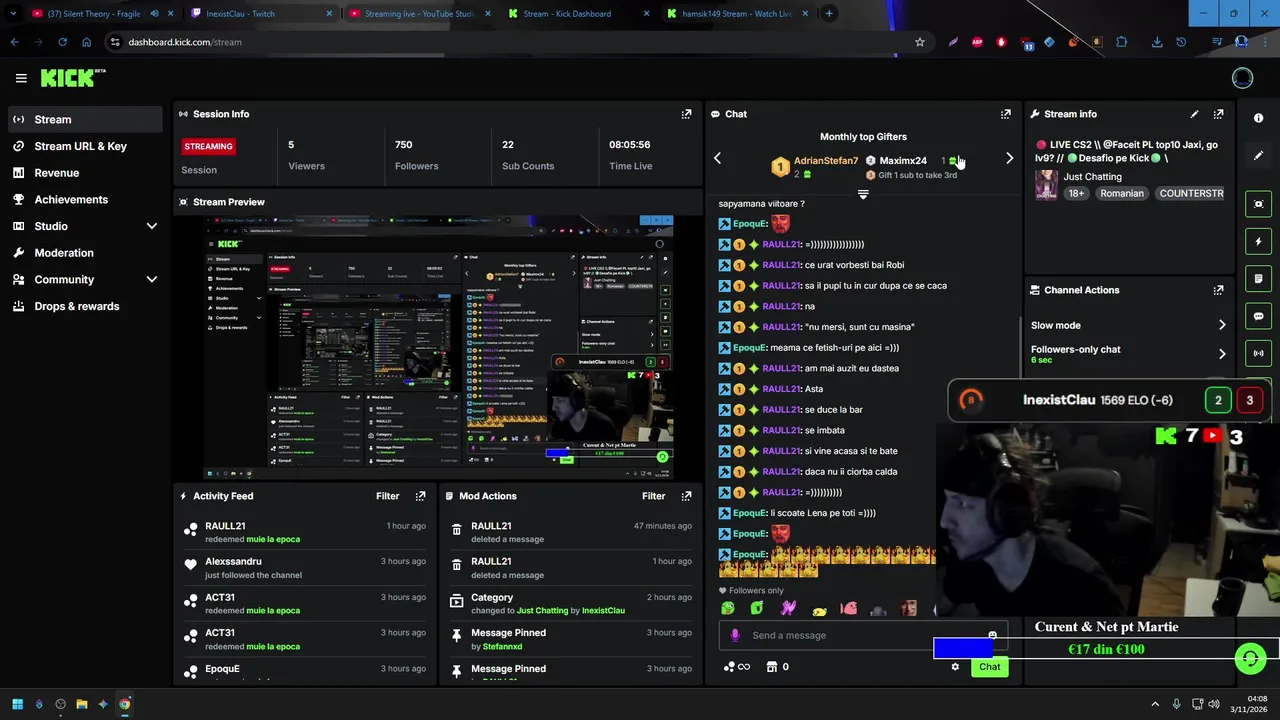
Task: Mute the Silent Theory tab audio
Action: 154,14
